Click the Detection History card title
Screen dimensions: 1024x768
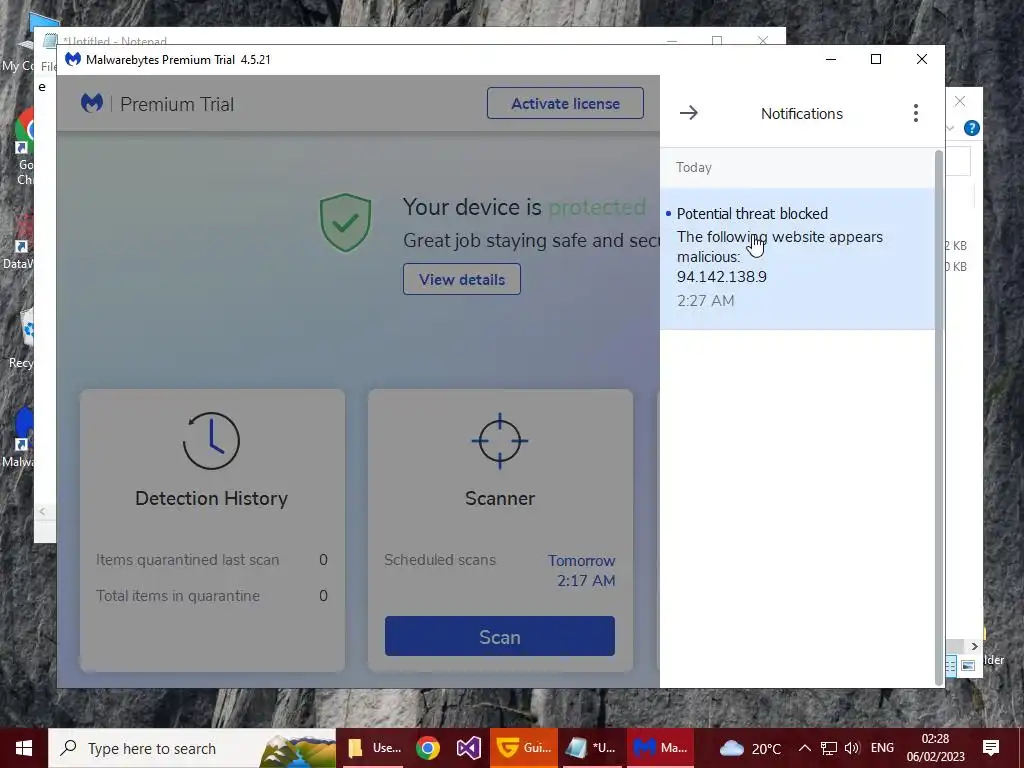pyautogui.click(x=211, y=498)
